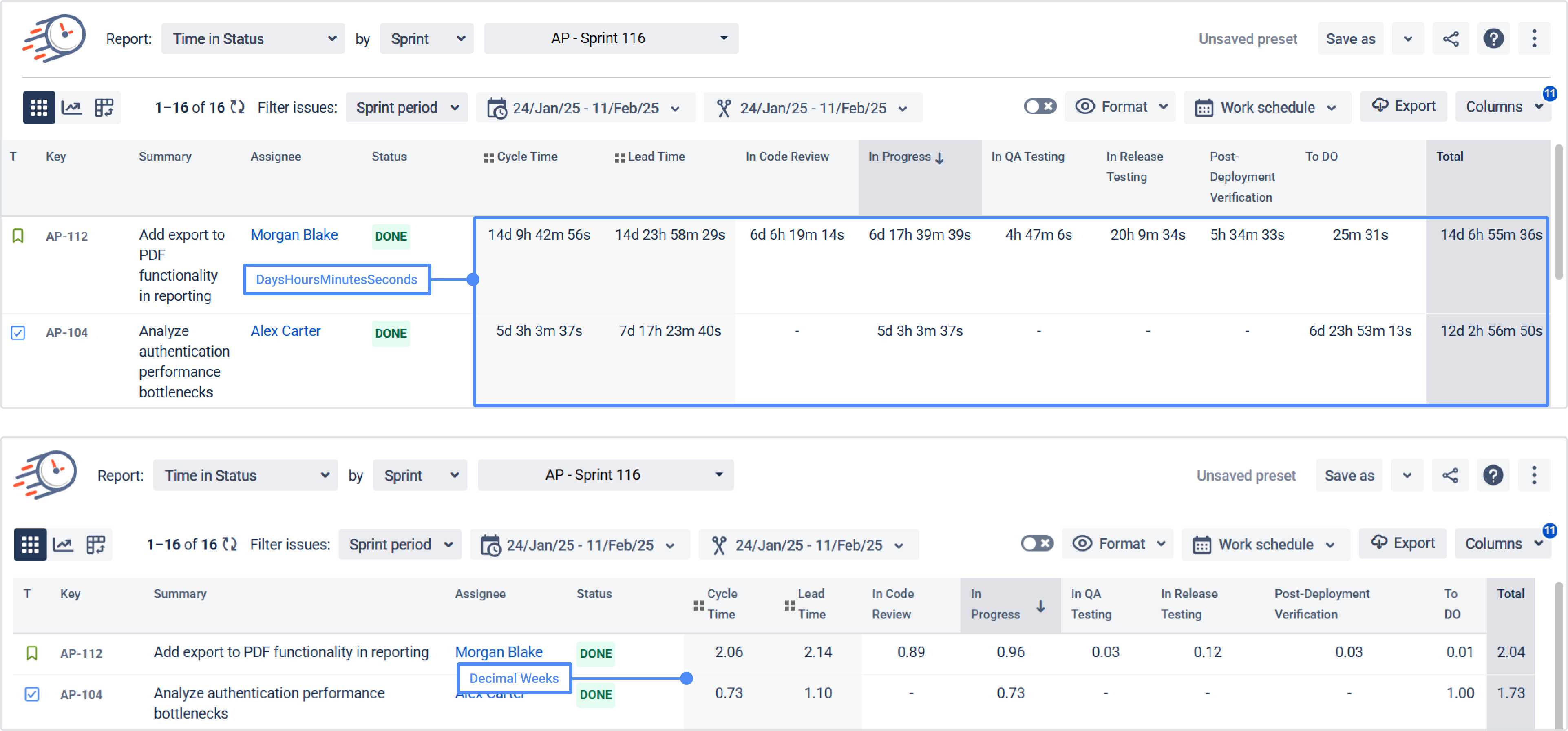Viewport: 1568px width, 731px height.
Task: Open three-dot more menu in top panel
Action: (x=1534, y=39)
